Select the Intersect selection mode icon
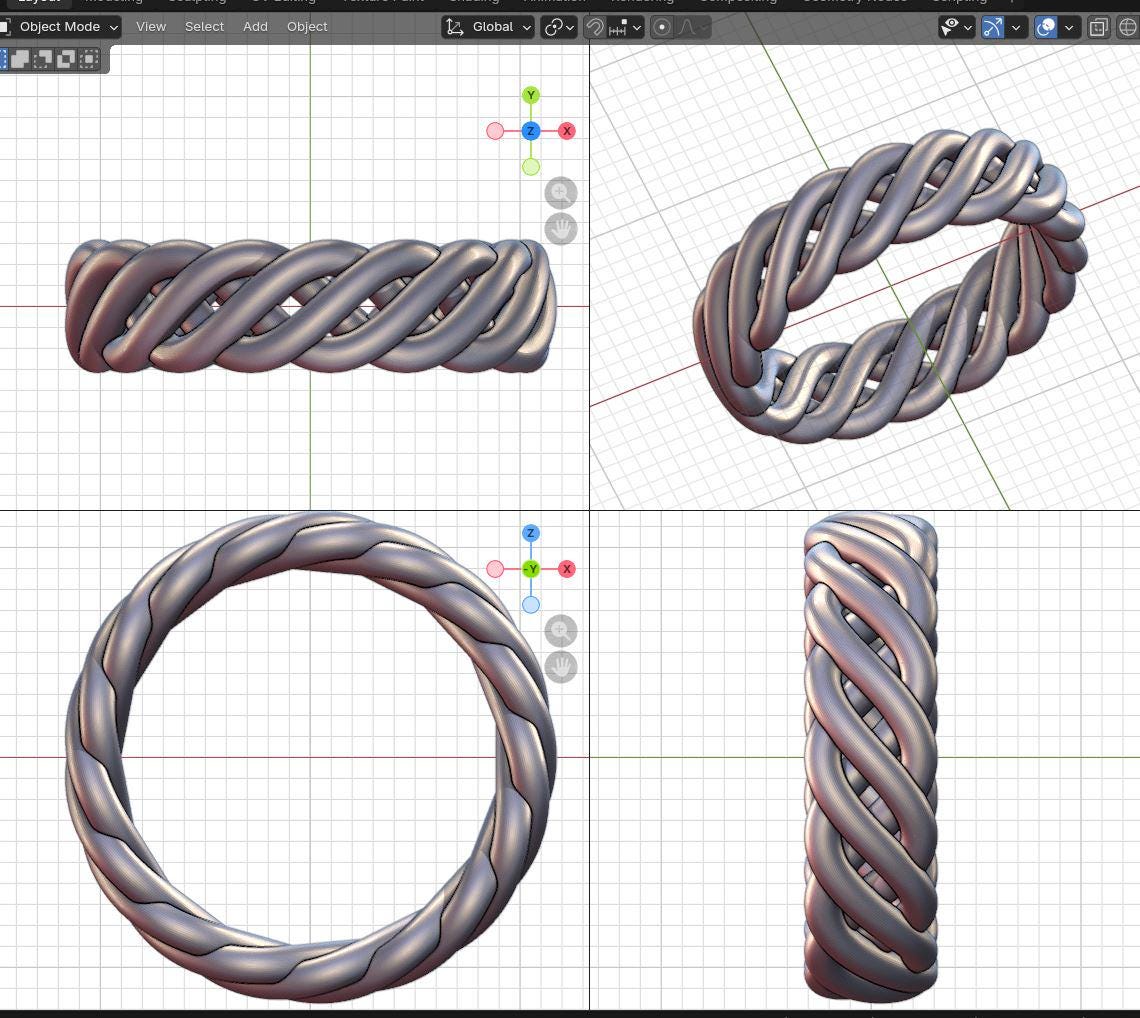This screenshot has height=1018, width=1140. pyautogui.click(x=89, y=59)
